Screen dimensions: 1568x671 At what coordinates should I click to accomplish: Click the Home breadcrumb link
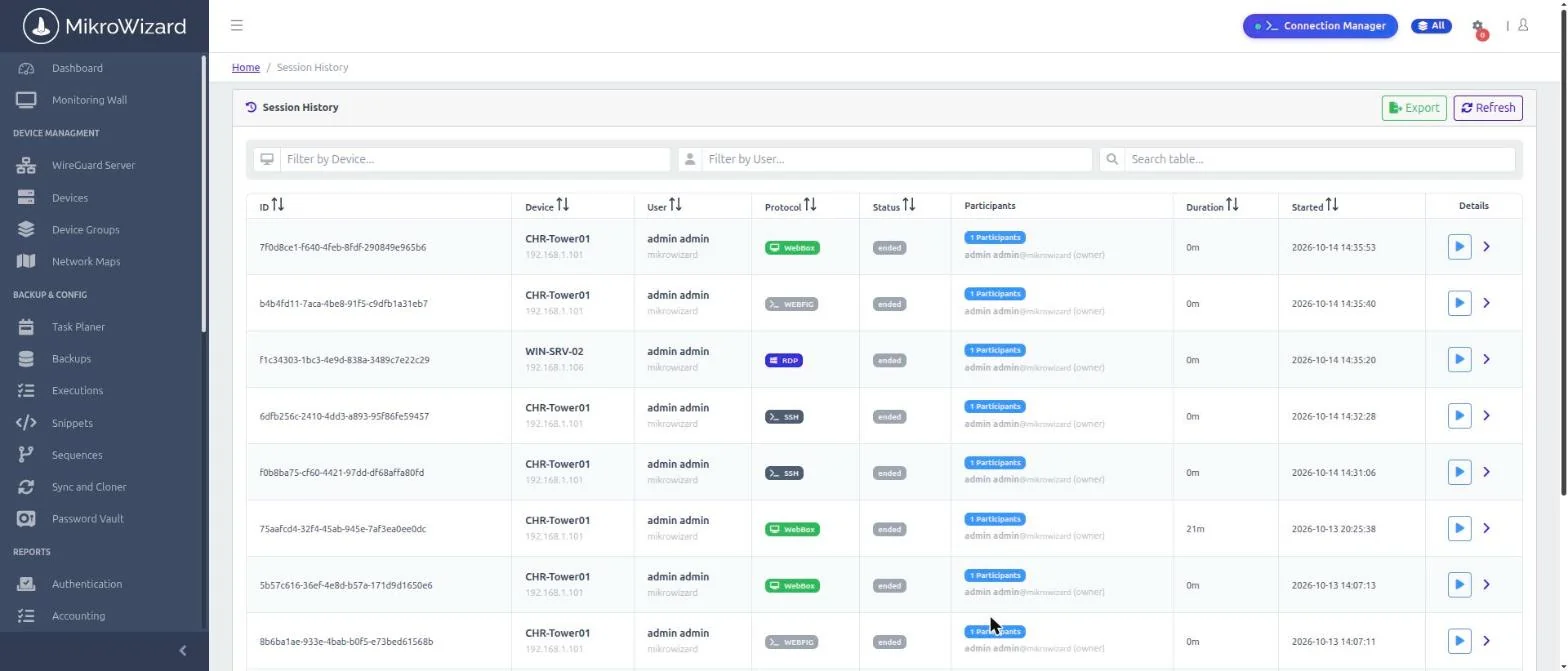[x=246, y=67]
